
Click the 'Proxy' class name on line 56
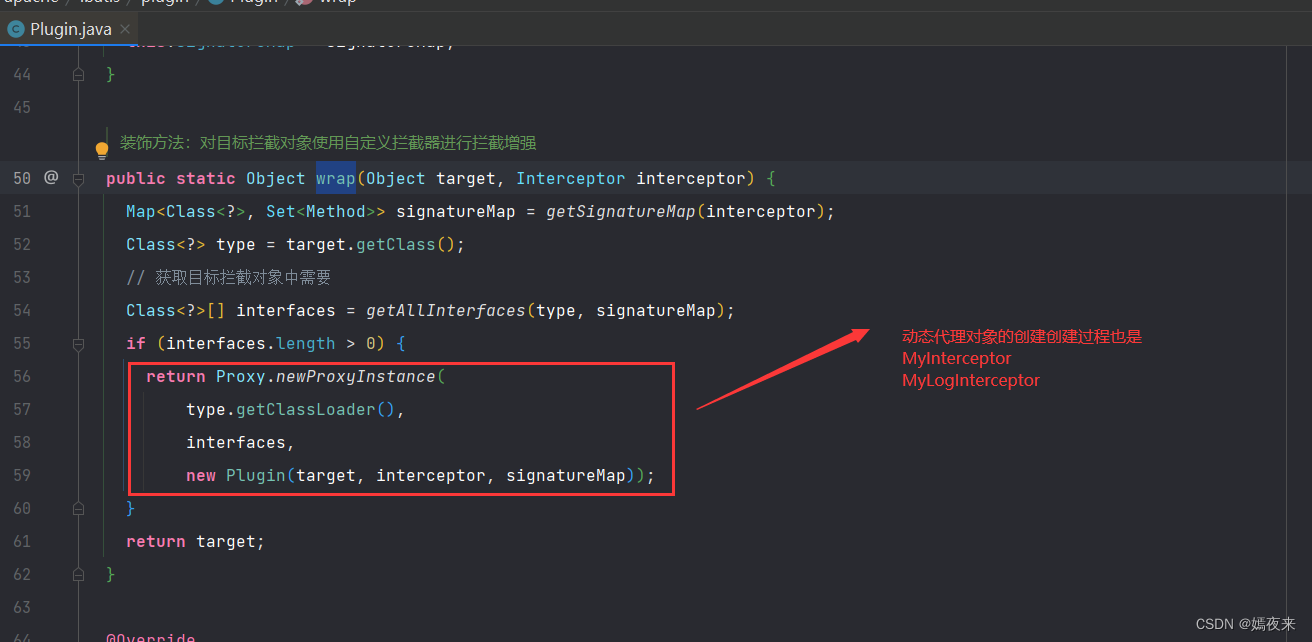point(240,376)
